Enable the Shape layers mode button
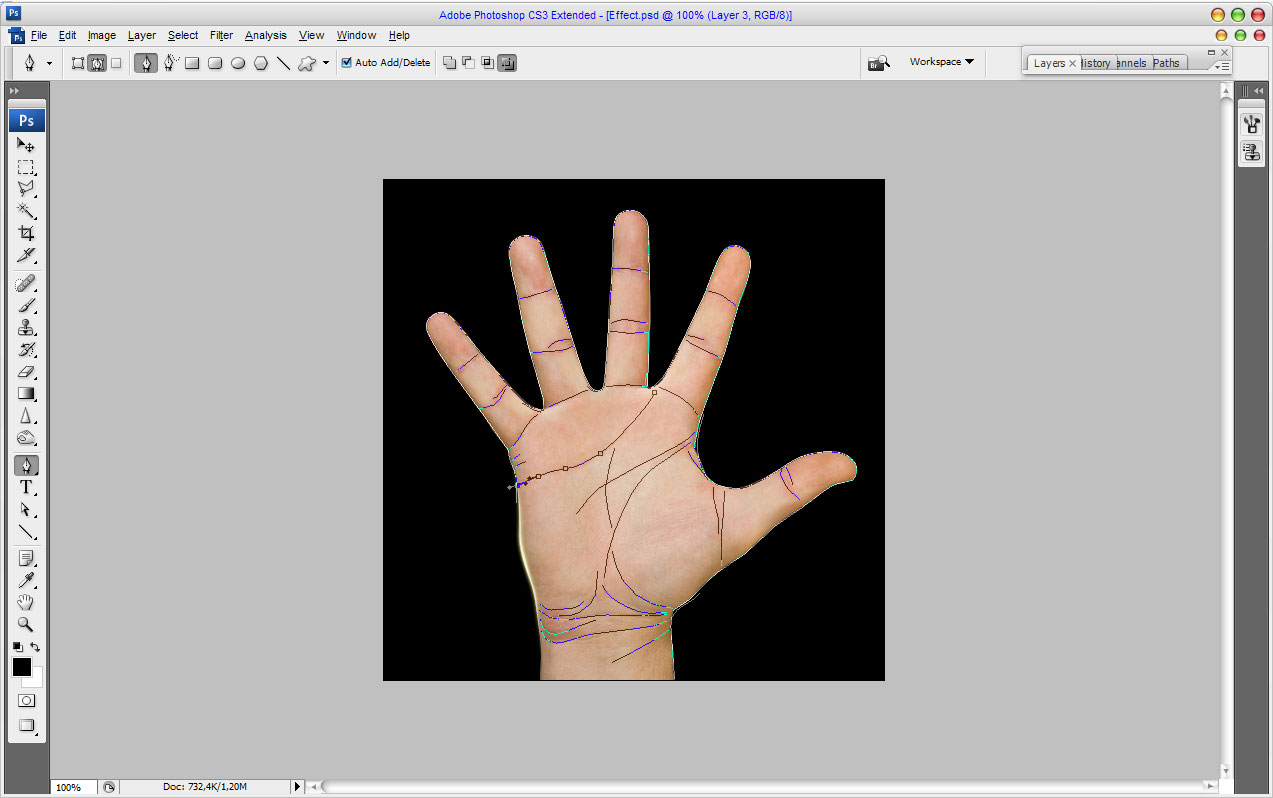 [78, 63]
